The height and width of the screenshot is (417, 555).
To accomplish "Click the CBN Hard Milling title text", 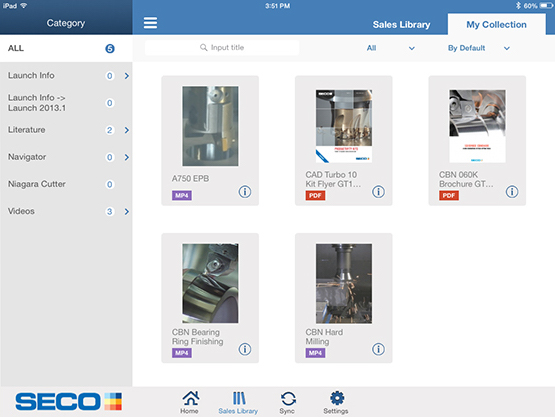I will pyautogui.click(x=324, y=337).
